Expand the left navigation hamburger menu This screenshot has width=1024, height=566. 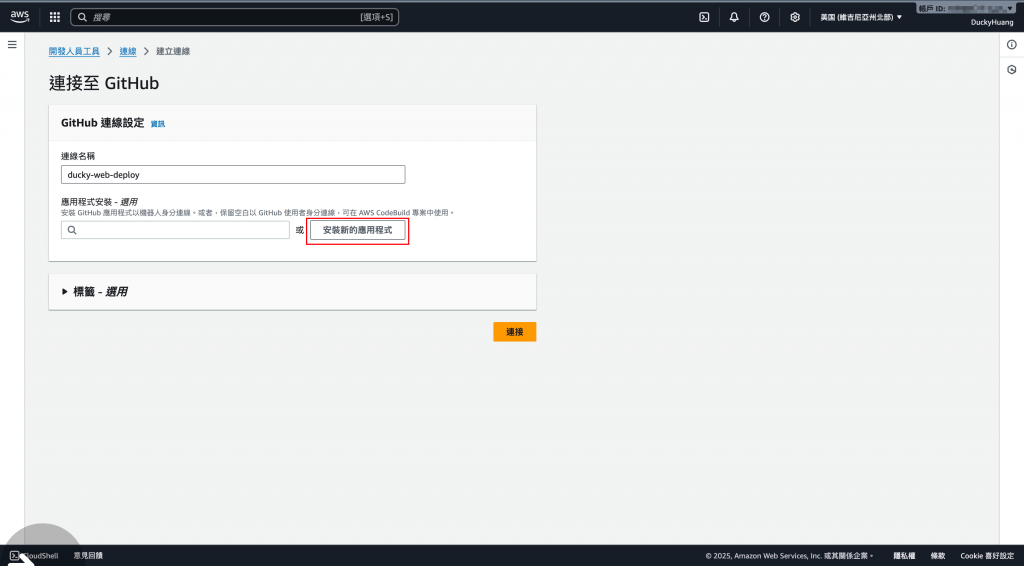tap(12, 44)
